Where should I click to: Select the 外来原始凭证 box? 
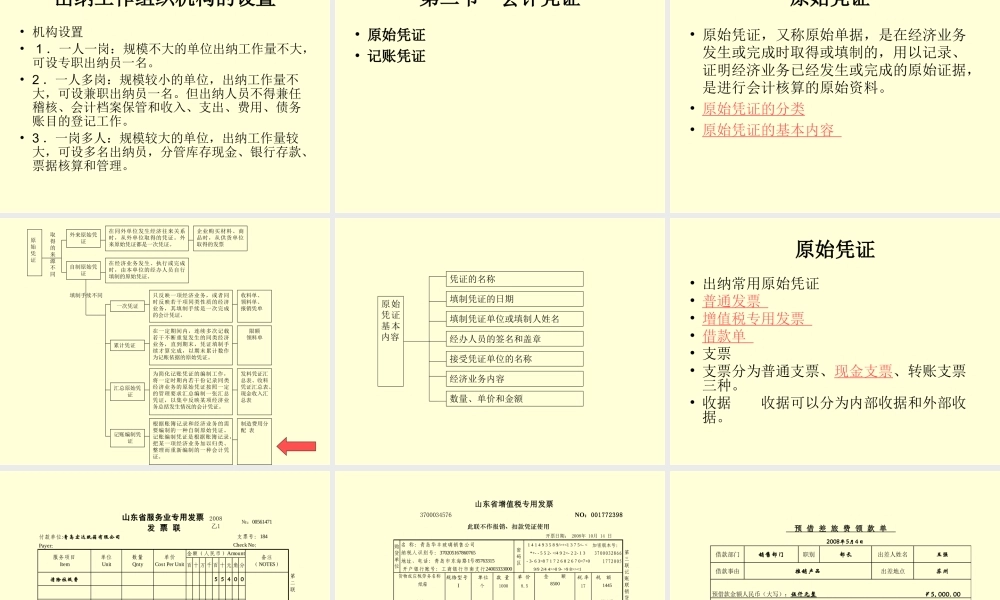coord(84,238)
